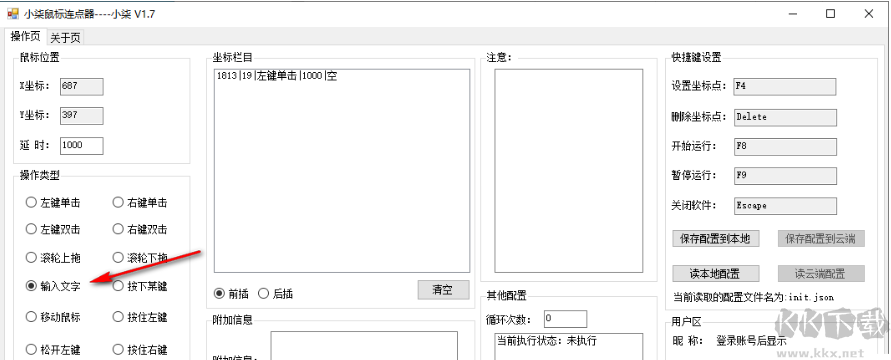Choose the 按住右键 option

140,349
